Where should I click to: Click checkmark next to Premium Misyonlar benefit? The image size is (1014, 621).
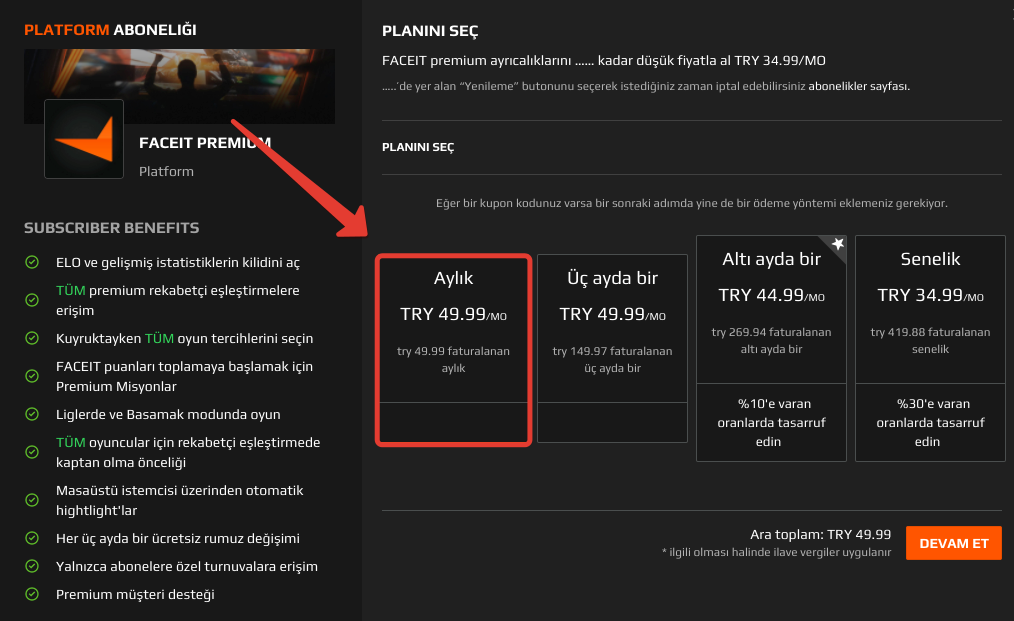pyautogui.click(x=32, y=376)
